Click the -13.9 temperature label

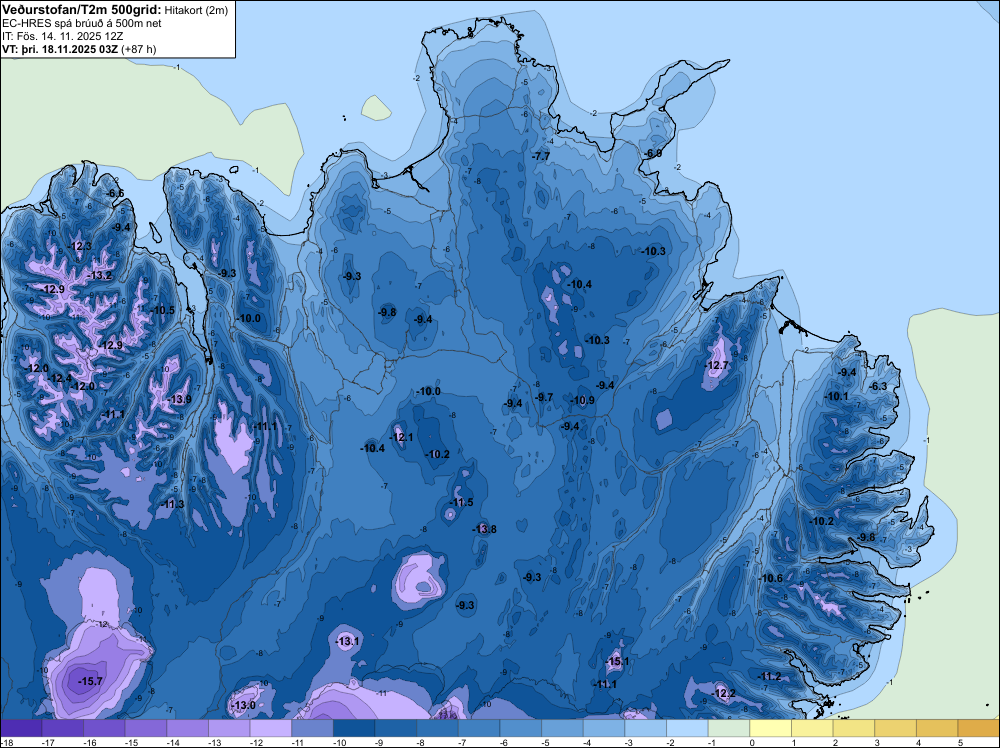click(179, 400)
